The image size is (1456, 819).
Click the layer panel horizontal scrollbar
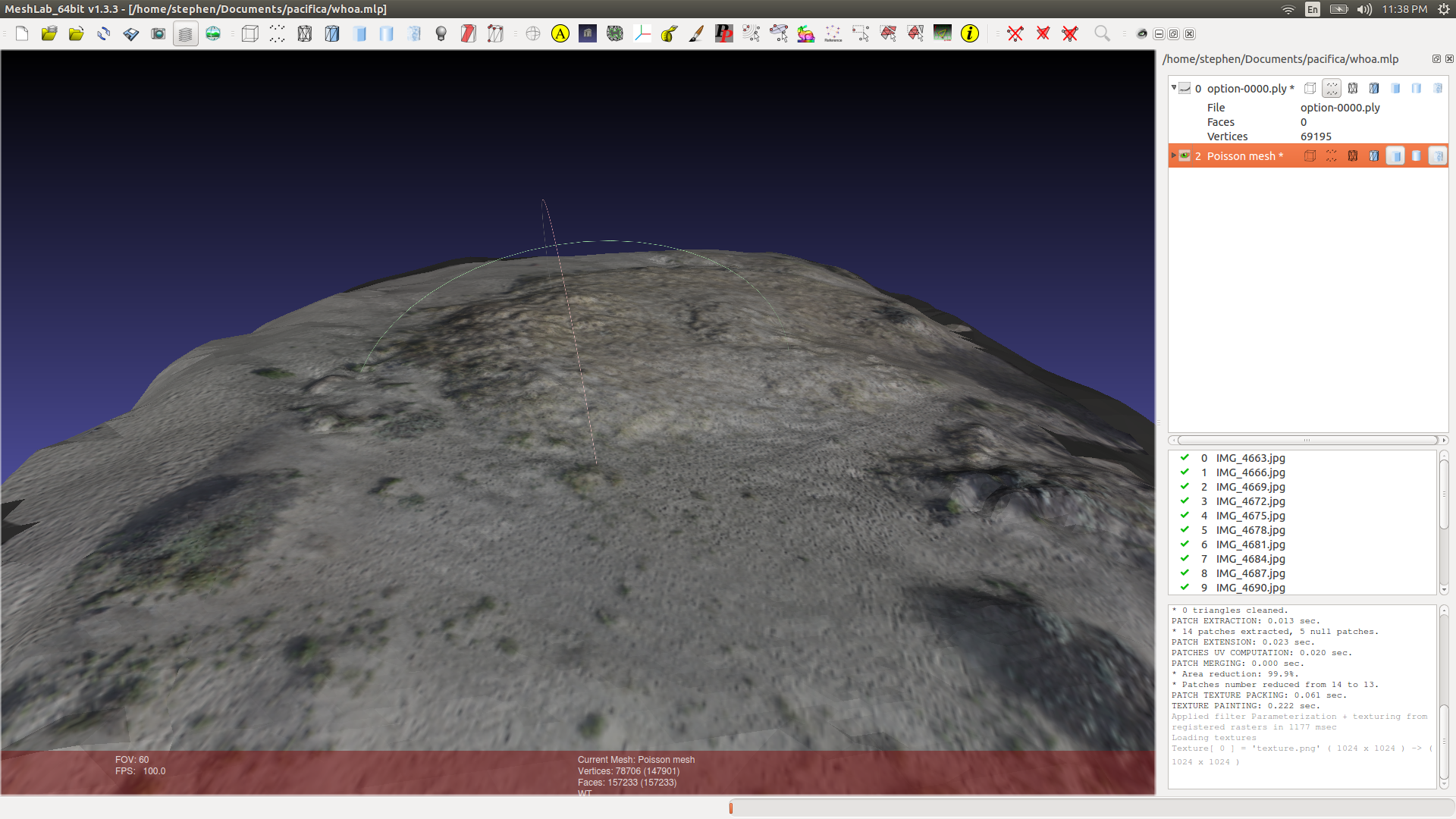(x=1307, y=441)
